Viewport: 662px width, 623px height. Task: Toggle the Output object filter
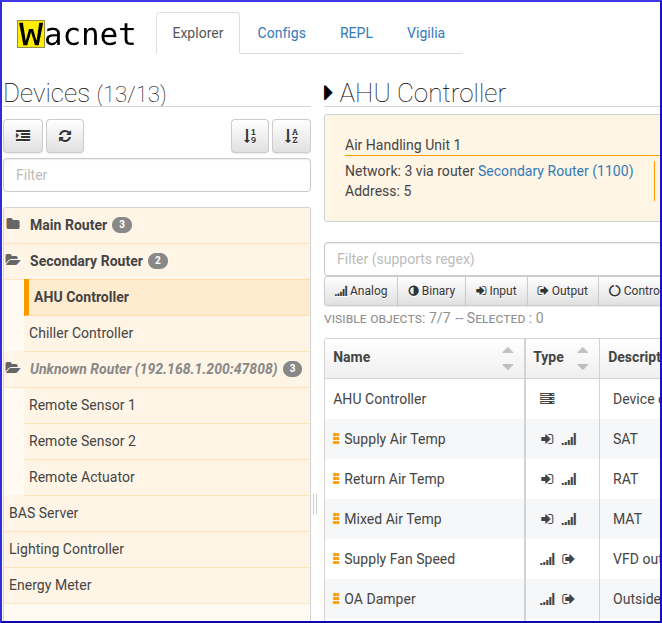click(562, 291)
